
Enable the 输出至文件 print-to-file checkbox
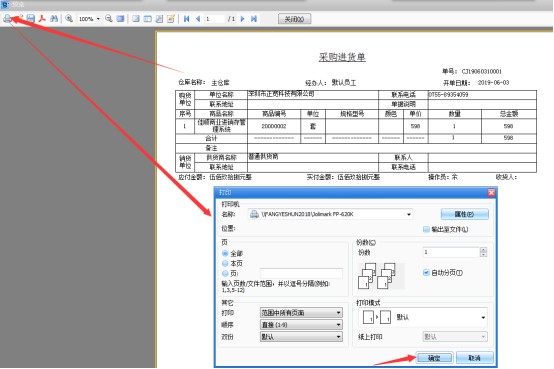(426, 229)
